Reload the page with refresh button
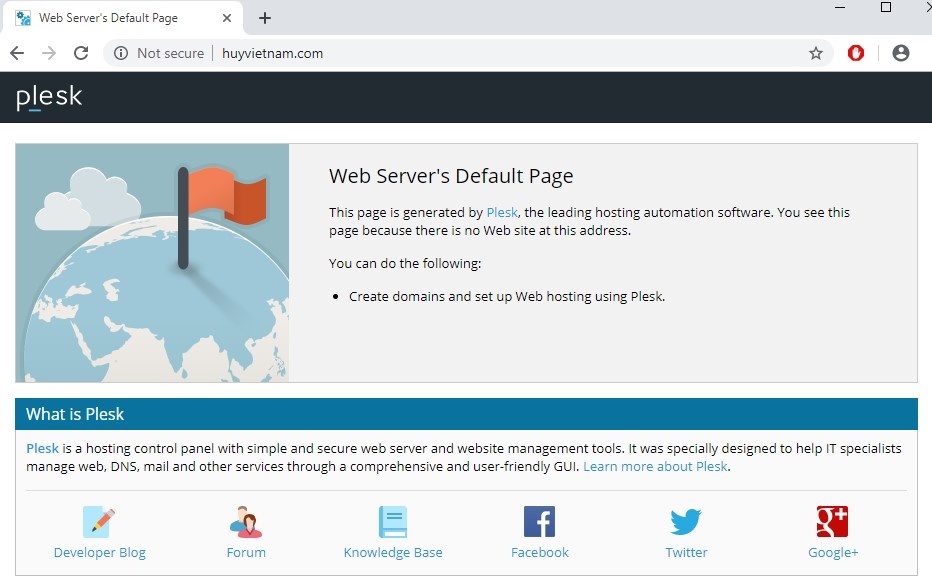Image resolution: width=932 pixels, height=588 pixels. coord(81,53)
